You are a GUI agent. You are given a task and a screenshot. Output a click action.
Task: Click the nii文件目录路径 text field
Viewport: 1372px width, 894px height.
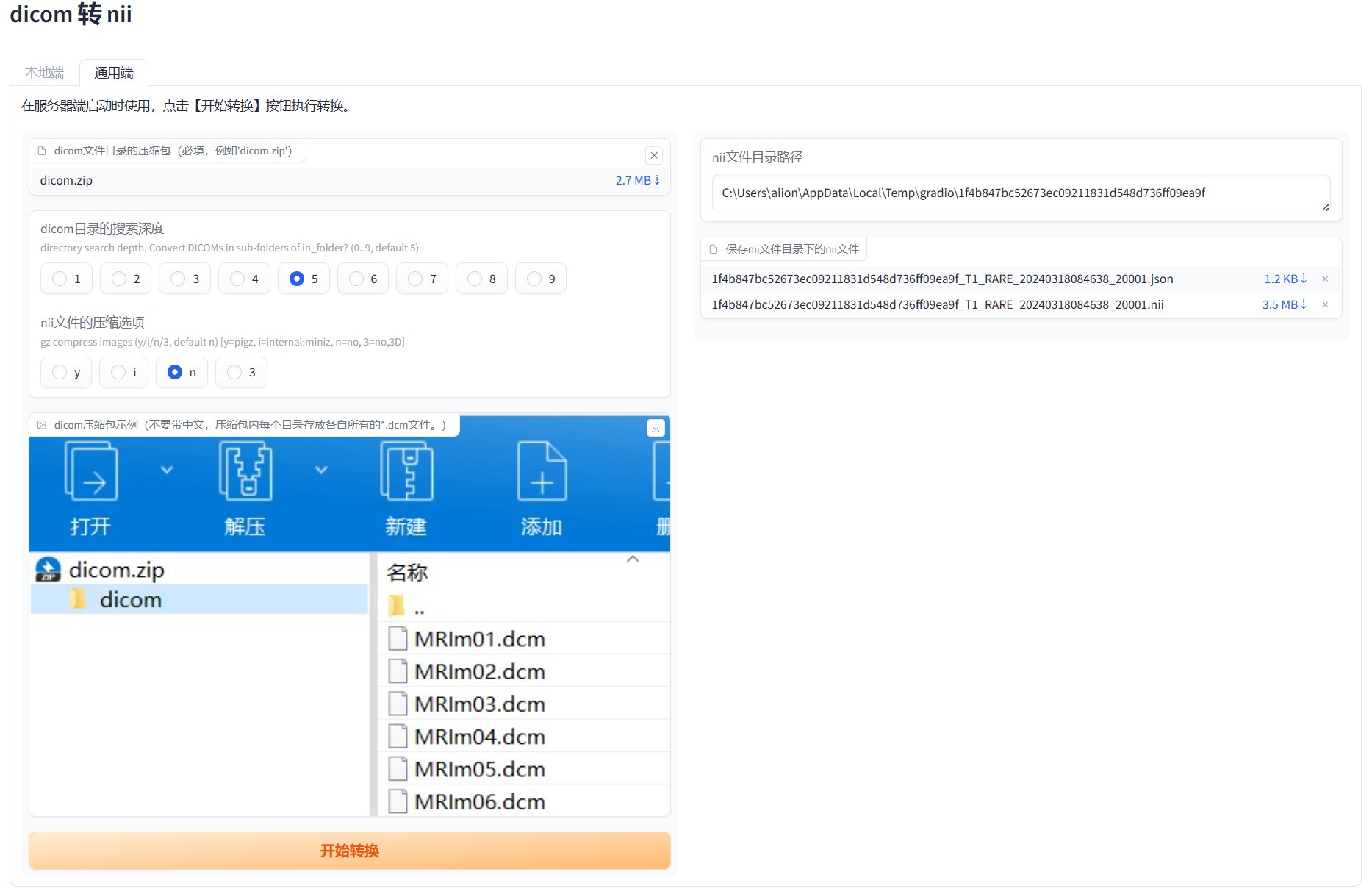(x=1020, y=193)
